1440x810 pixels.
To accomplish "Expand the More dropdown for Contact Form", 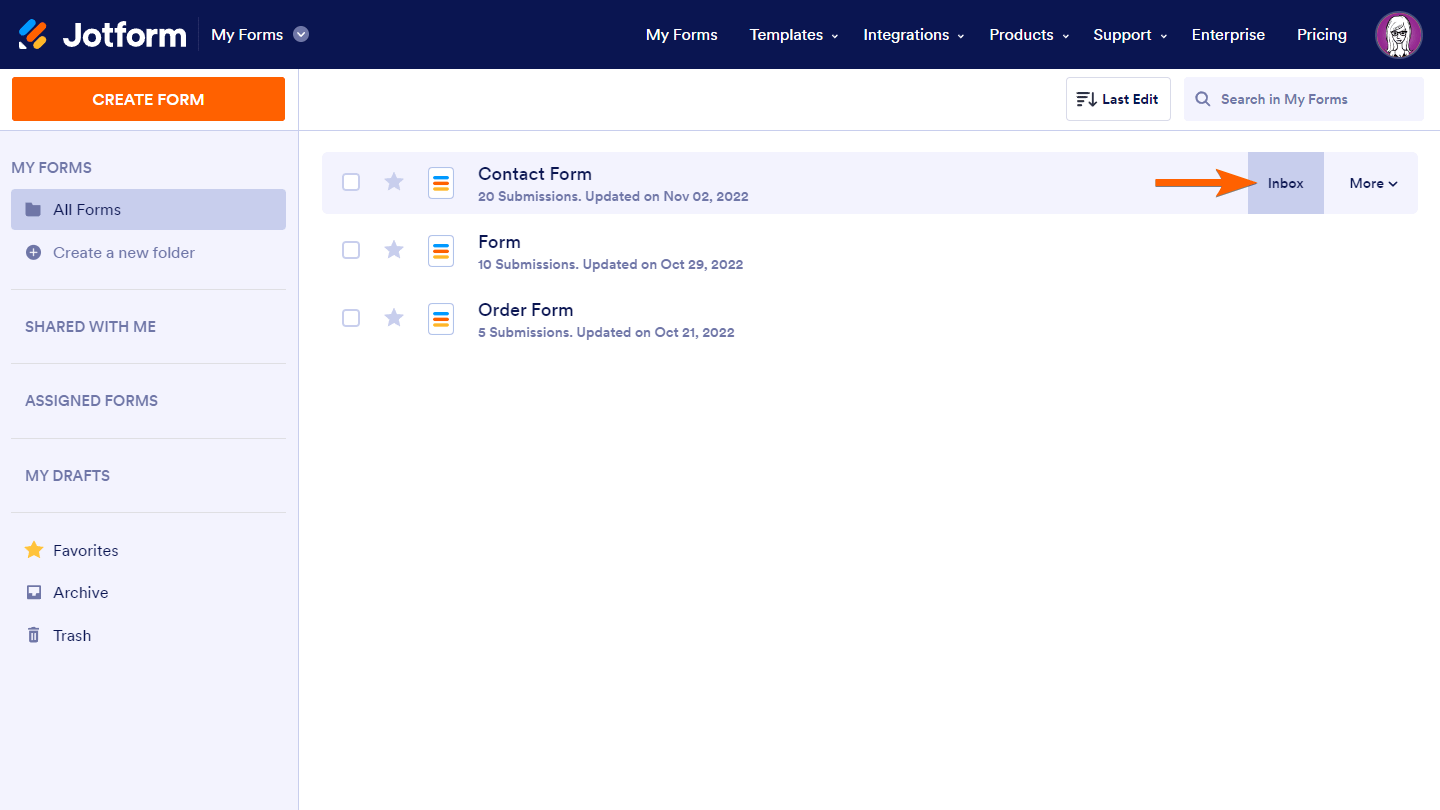I will coord(1373,183).
